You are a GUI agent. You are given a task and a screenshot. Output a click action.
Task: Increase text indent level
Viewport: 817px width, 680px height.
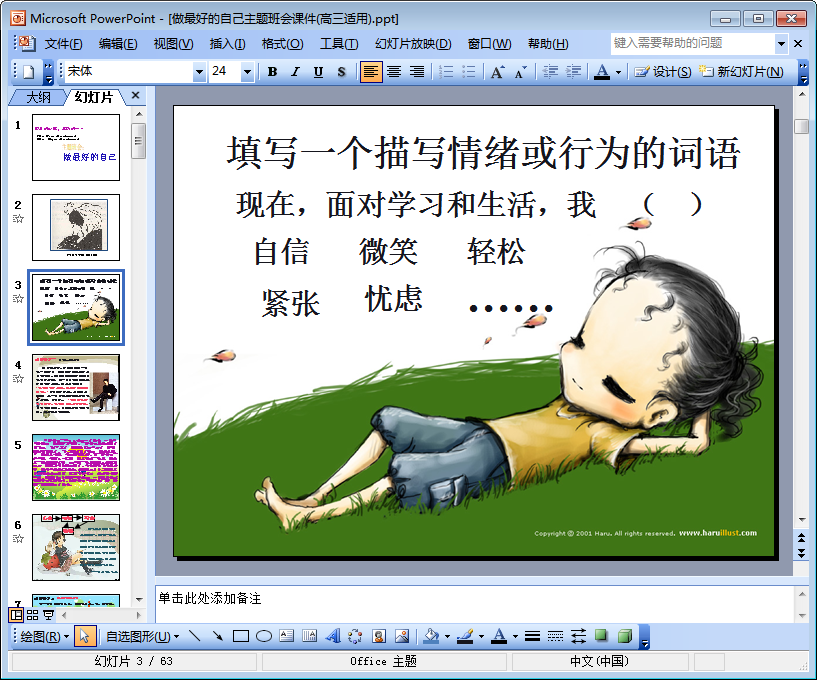[x=573, y=71]
